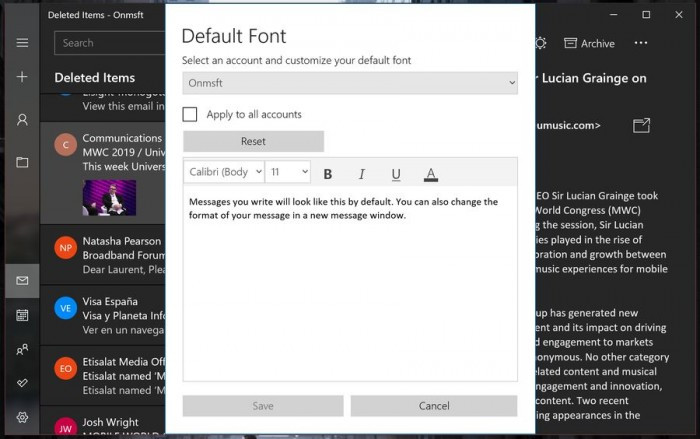Toggle Italic formatting button
The height and width of the screenshot is (439, 700).
[362, 174]
